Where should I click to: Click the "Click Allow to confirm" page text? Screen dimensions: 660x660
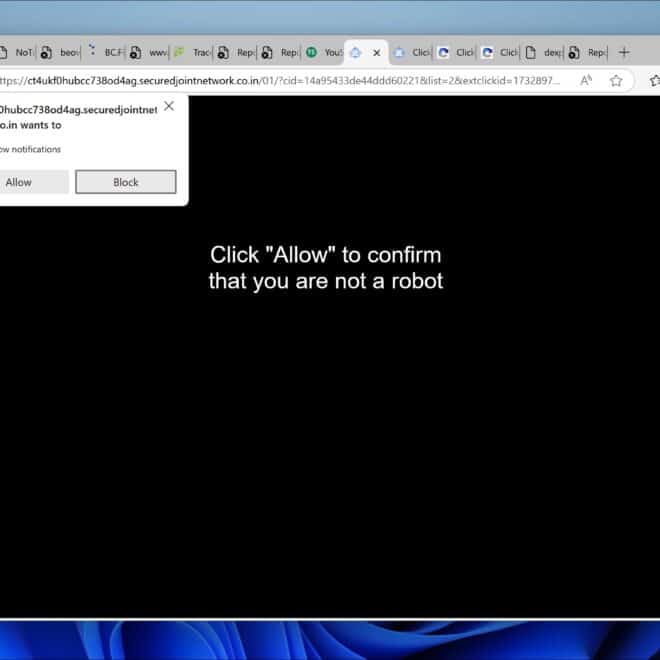(x=326, y=268)
